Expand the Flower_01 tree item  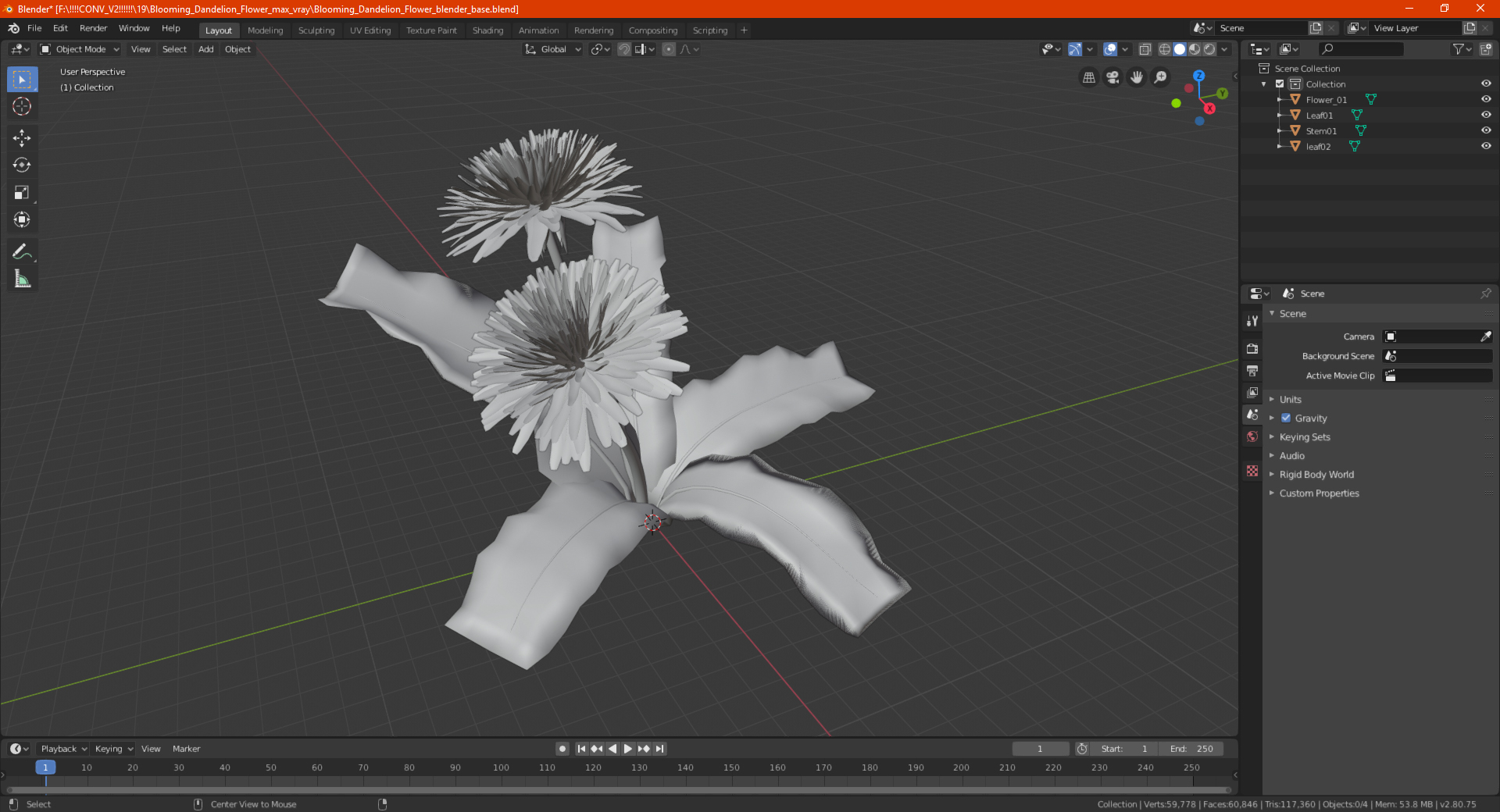1280,99
